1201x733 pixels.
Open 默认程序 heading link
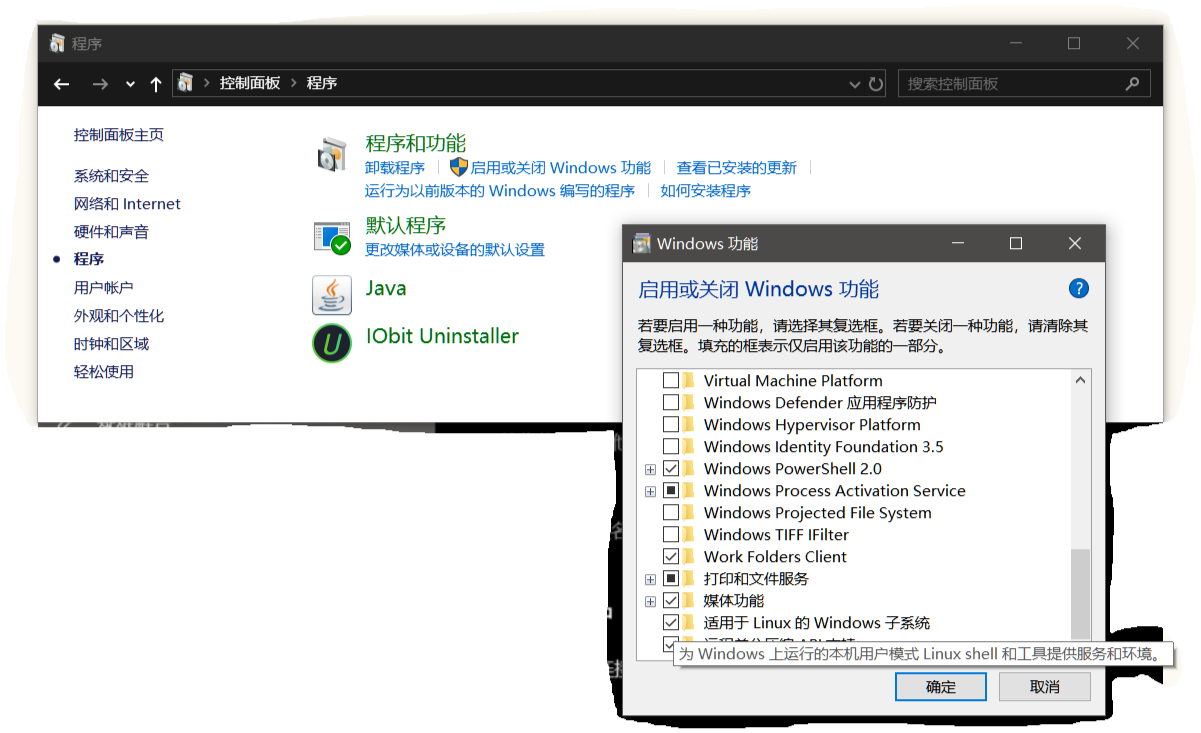pyautogui.click(x=406, y=225)
